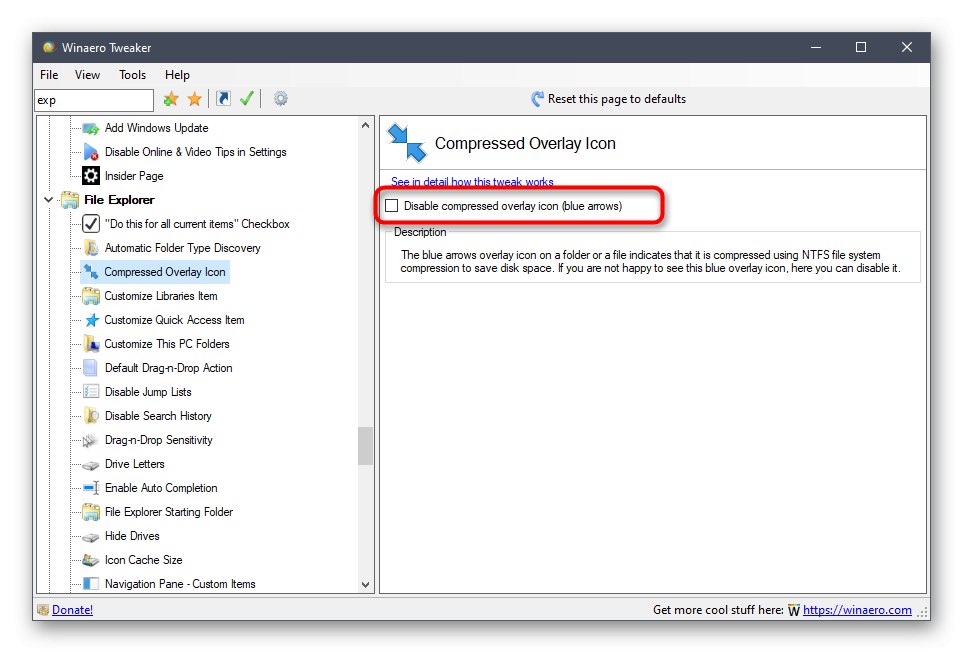Image resolution: width=963 pixels, height=653 pixels.
Task: Open See in detail how this tweak works link
Action: pos(472,182)
